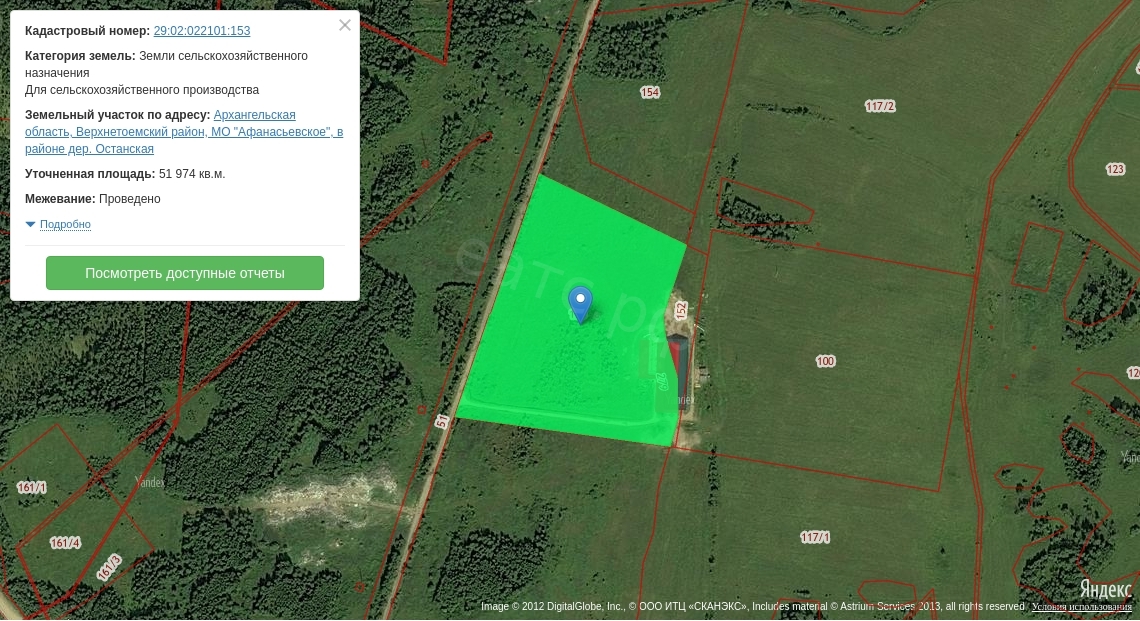Click parcel label 117/1
Viewport: 1140px width, 621px height.
tap(815, 537)
